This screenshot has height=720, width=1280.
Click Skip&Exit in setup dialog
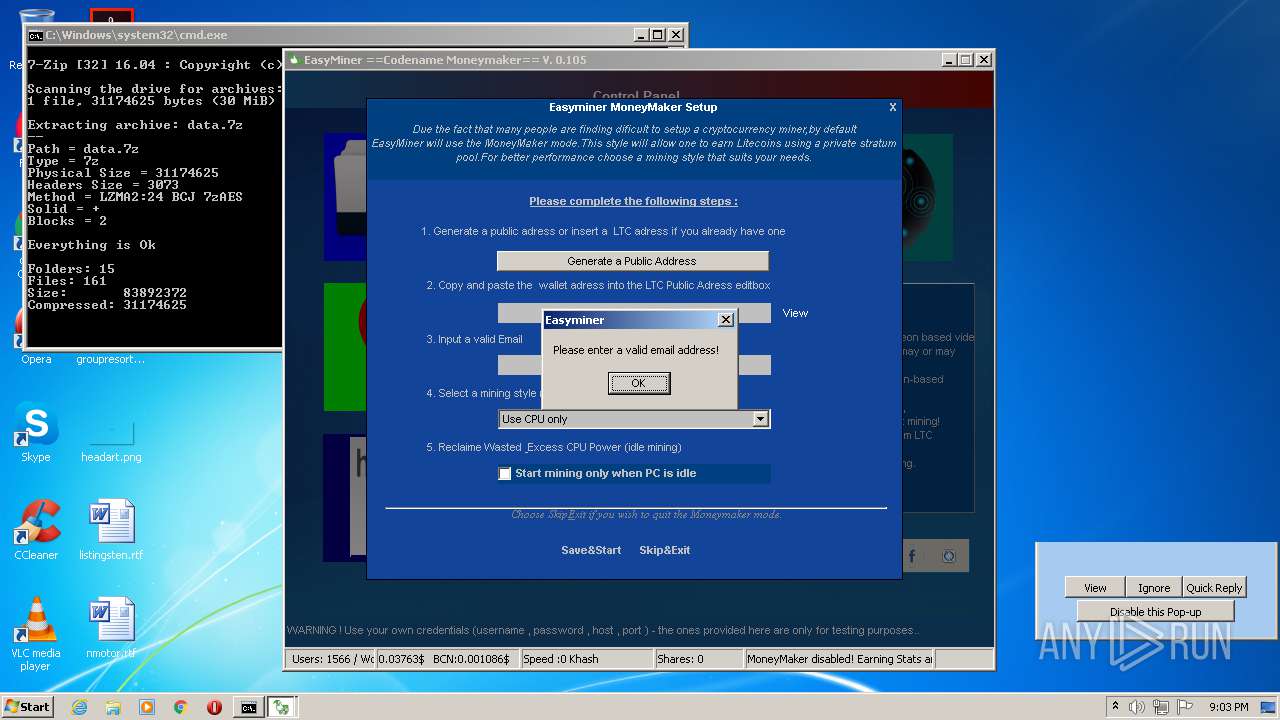tap(665, 550)
